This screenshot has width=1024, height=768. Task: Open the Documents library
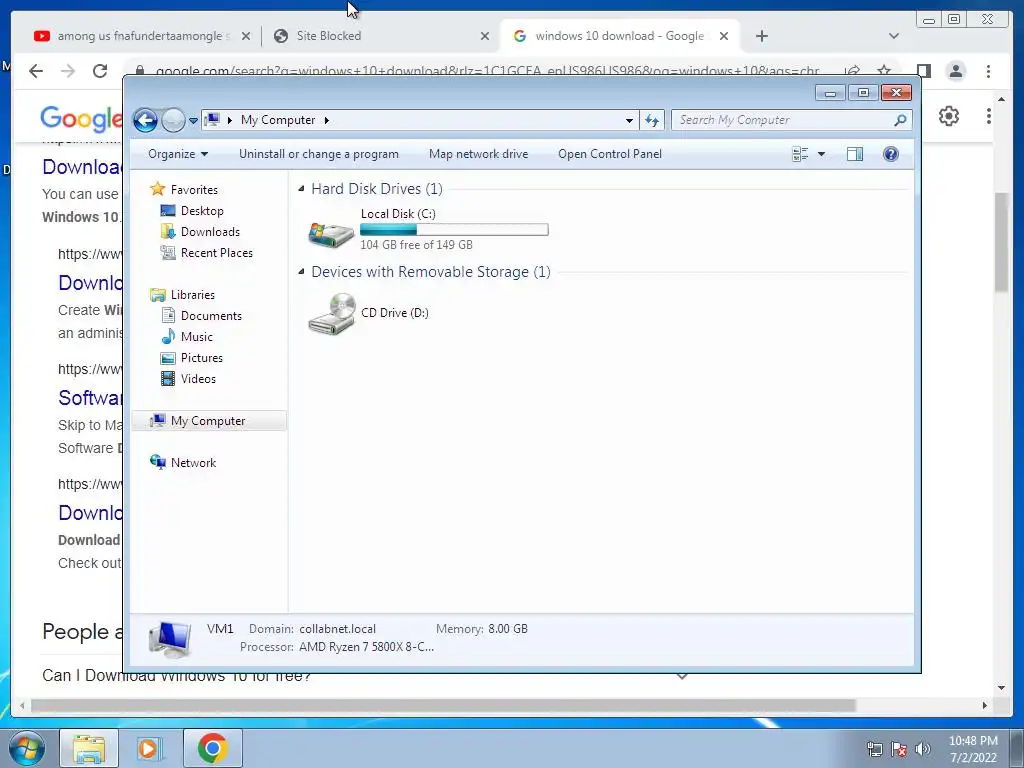[x=201, y=315]
